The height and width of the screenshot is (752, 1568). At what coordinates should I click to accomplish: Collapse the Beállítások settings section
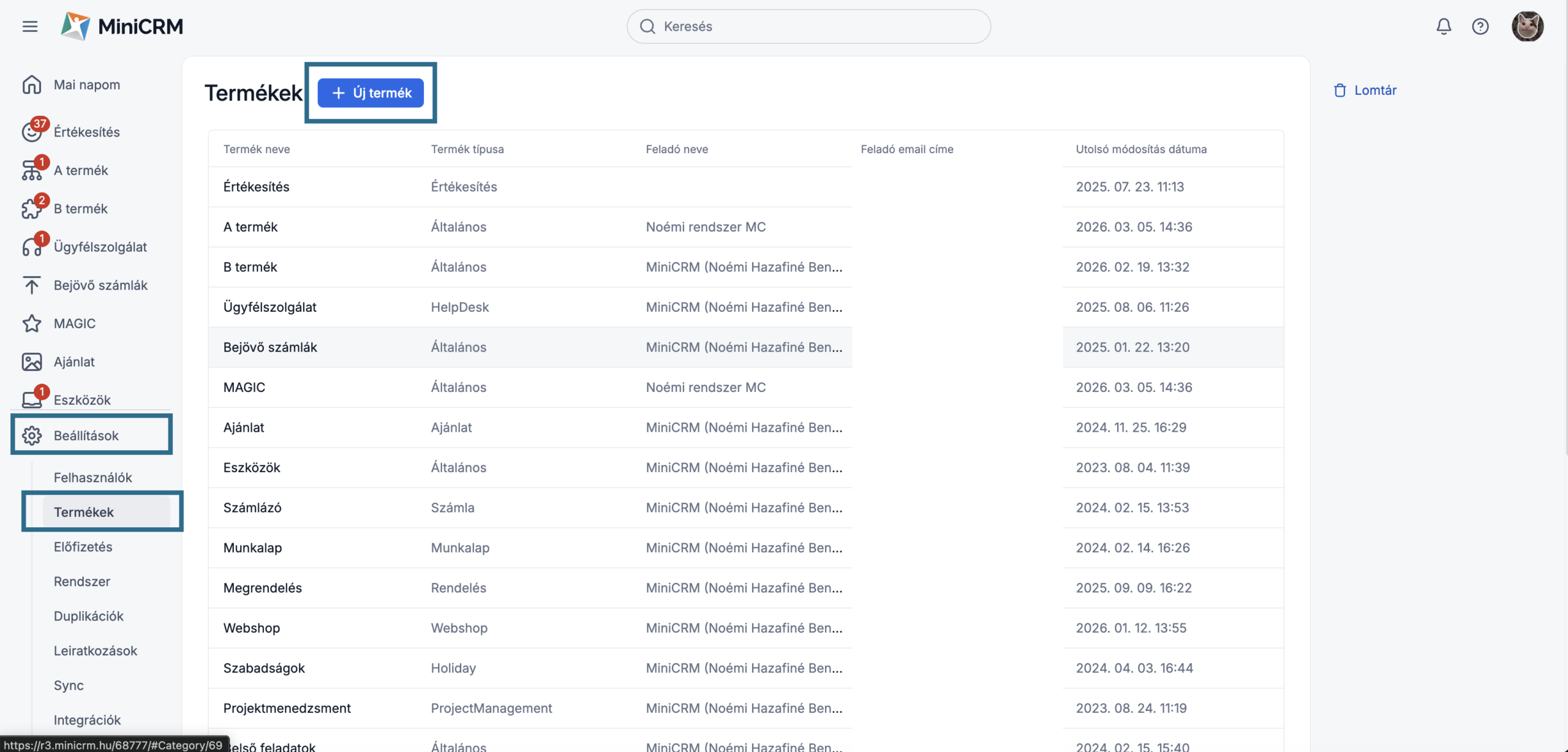tap(86, 435)
